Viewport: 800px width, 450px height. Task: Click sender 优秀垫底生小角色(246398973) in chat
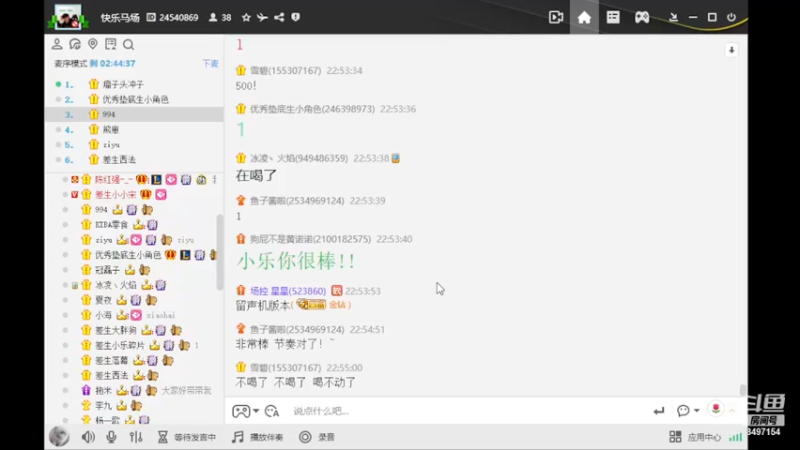coord(312,109)
